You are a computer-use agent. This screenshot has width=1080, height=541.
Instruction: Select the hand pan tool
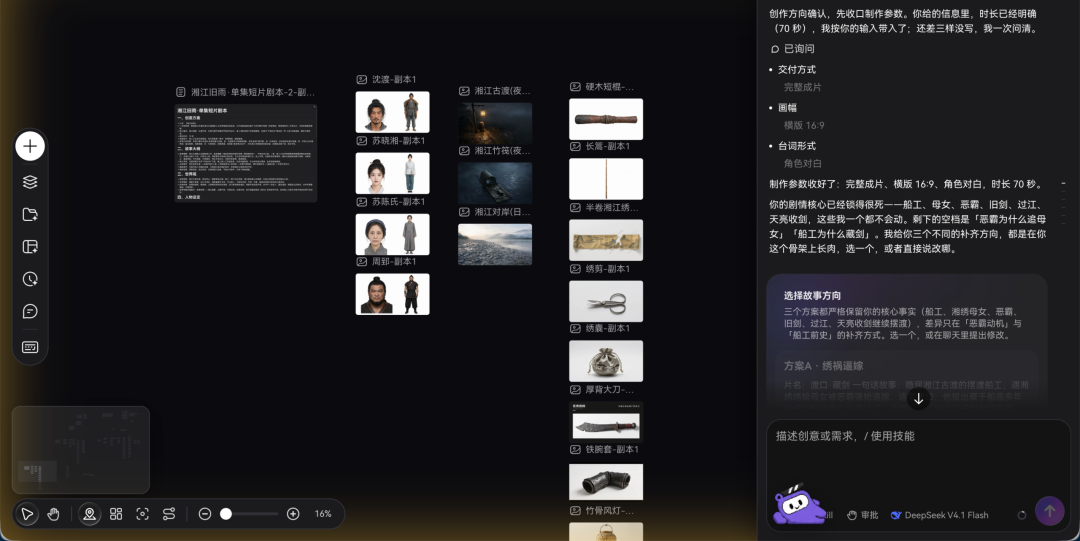(54, 514)
